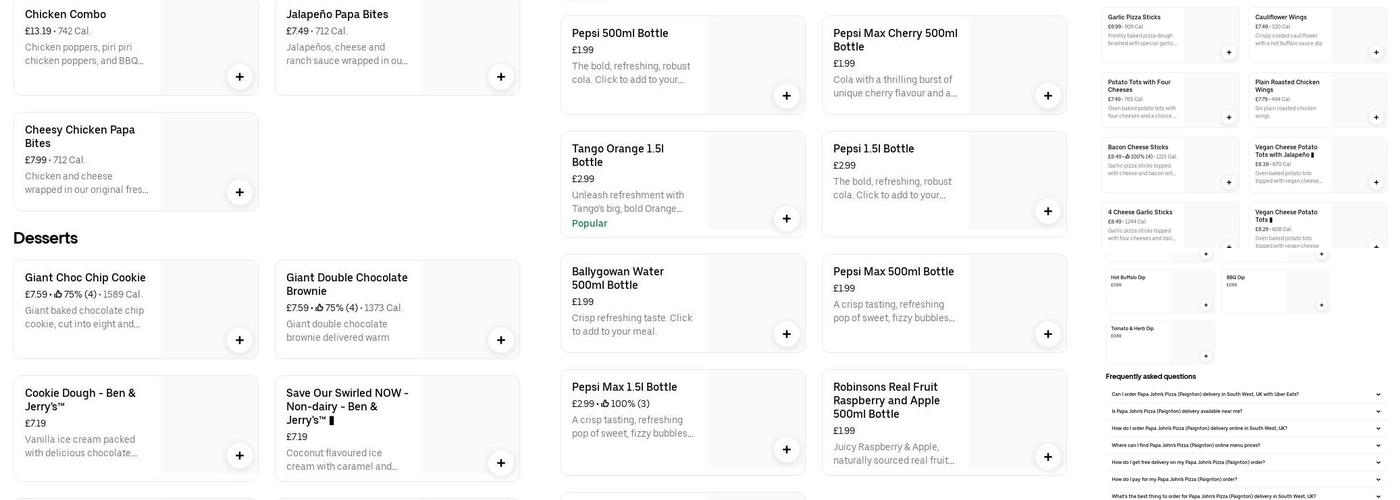Click 'Frequently asked questions' heading
The height and width of the screenshot is (500, 1400).
(x=1151, y=377)
